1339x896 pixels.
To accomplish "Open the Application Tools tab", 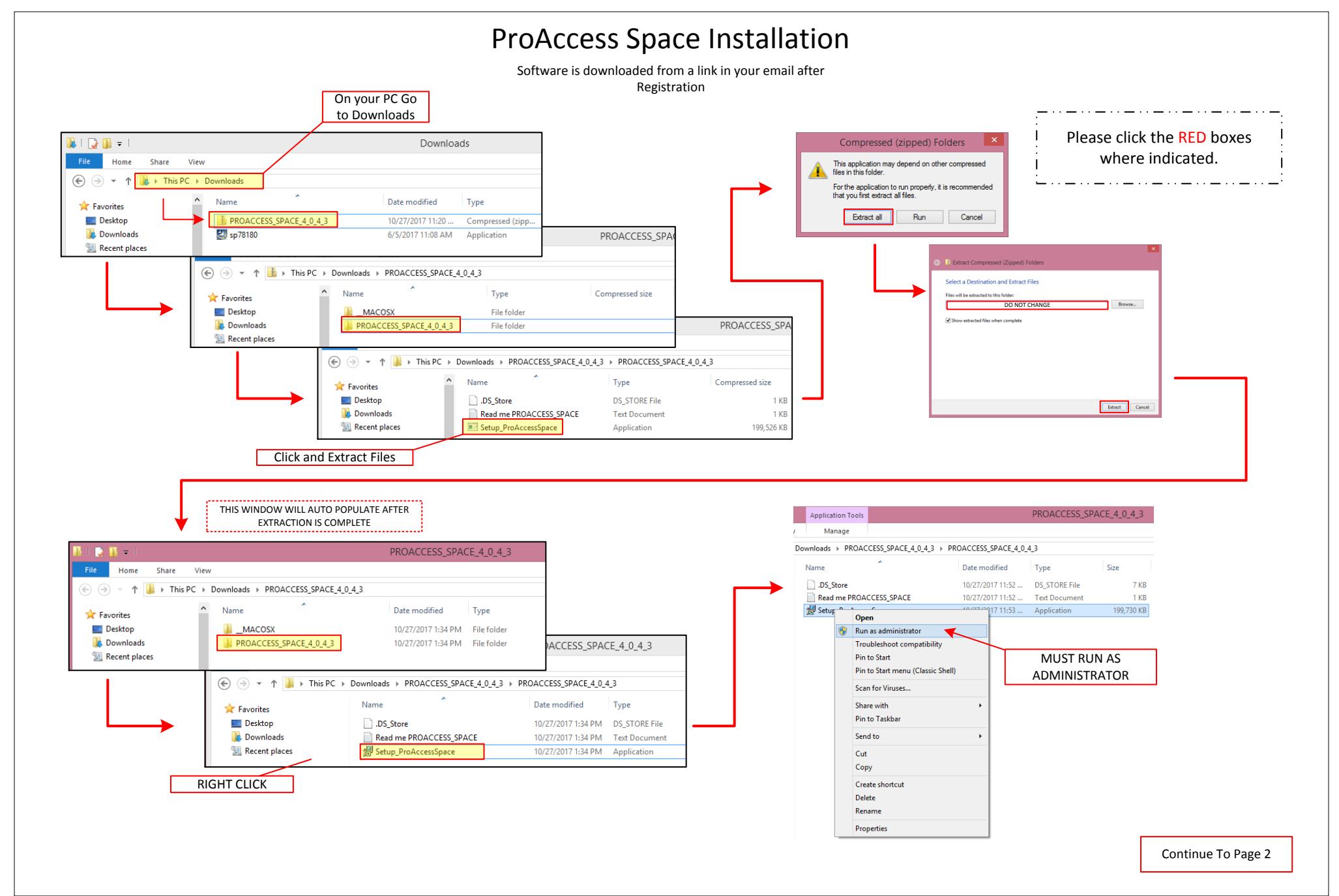I will tap(836, 515).
